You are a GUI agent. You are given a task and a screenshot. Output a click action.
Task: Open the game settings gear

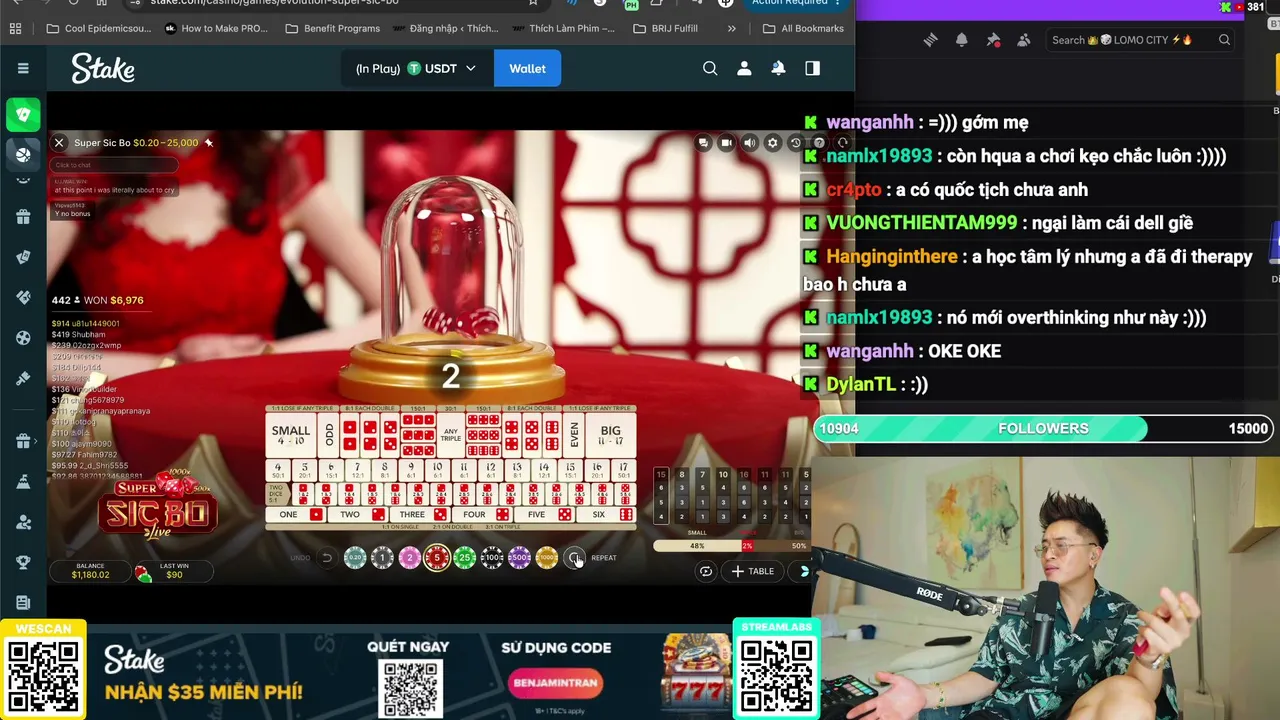click(x=773, y=143)
